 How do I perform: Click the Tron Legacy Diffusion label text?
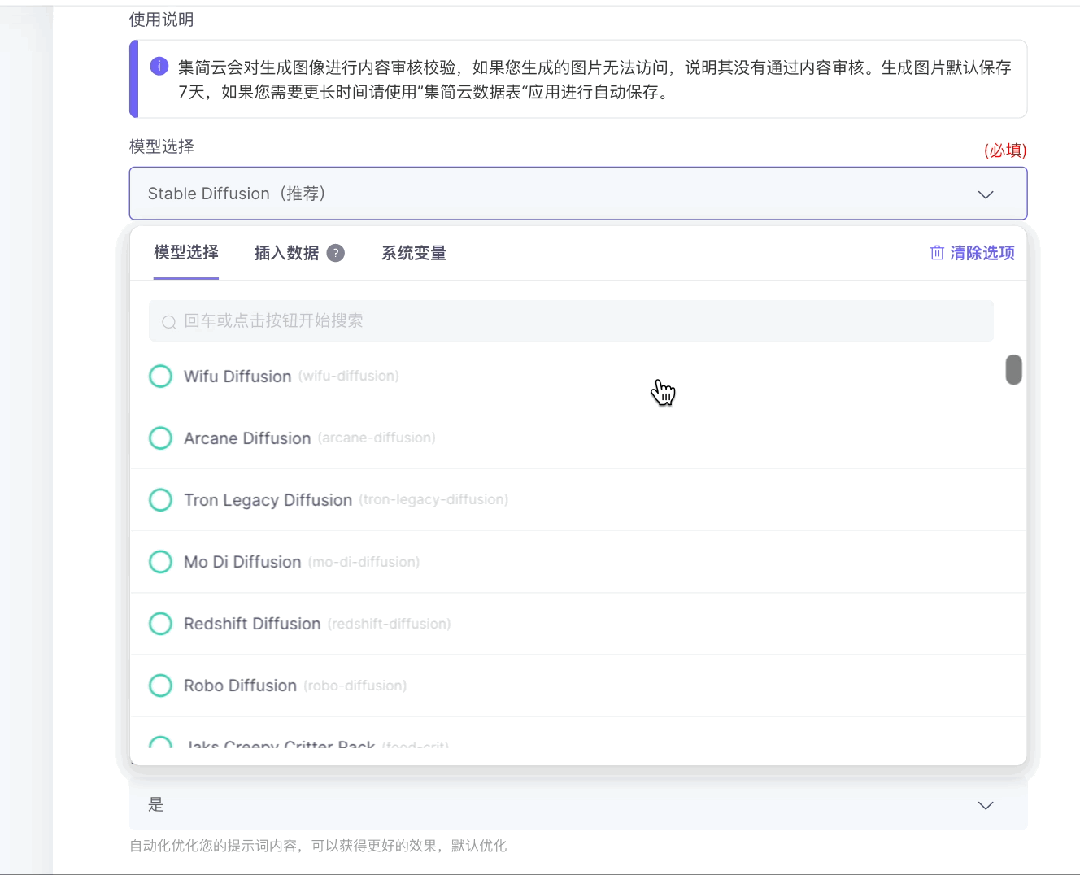tap(268, 500)
